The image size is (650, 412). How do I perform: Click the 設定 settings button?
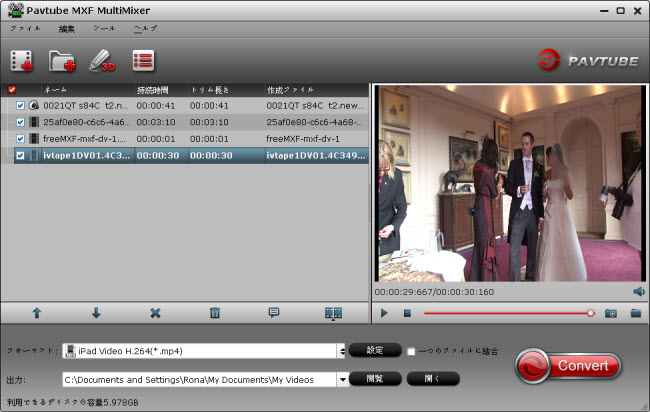pos(375,350)
